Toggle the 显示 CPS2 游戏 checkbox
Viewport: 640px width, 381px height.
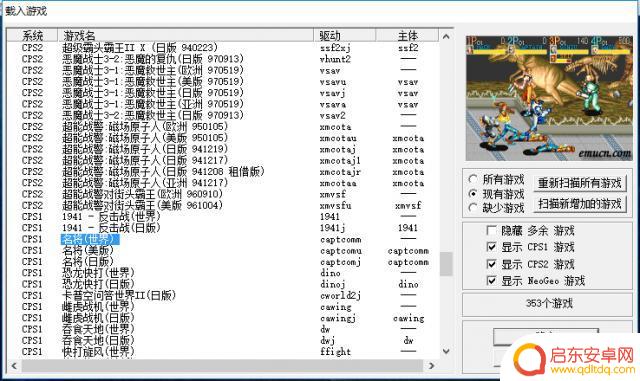click(492, 264)
